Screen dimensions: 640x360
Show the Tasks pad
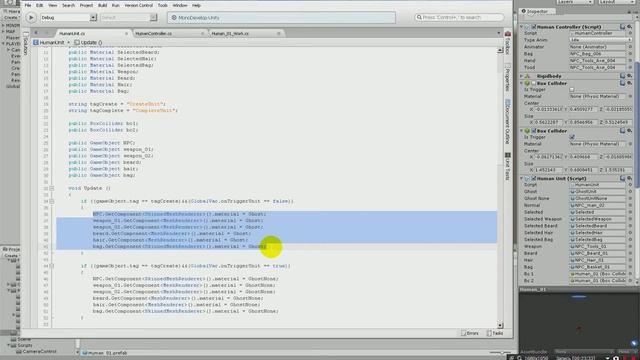coord(495,333)
